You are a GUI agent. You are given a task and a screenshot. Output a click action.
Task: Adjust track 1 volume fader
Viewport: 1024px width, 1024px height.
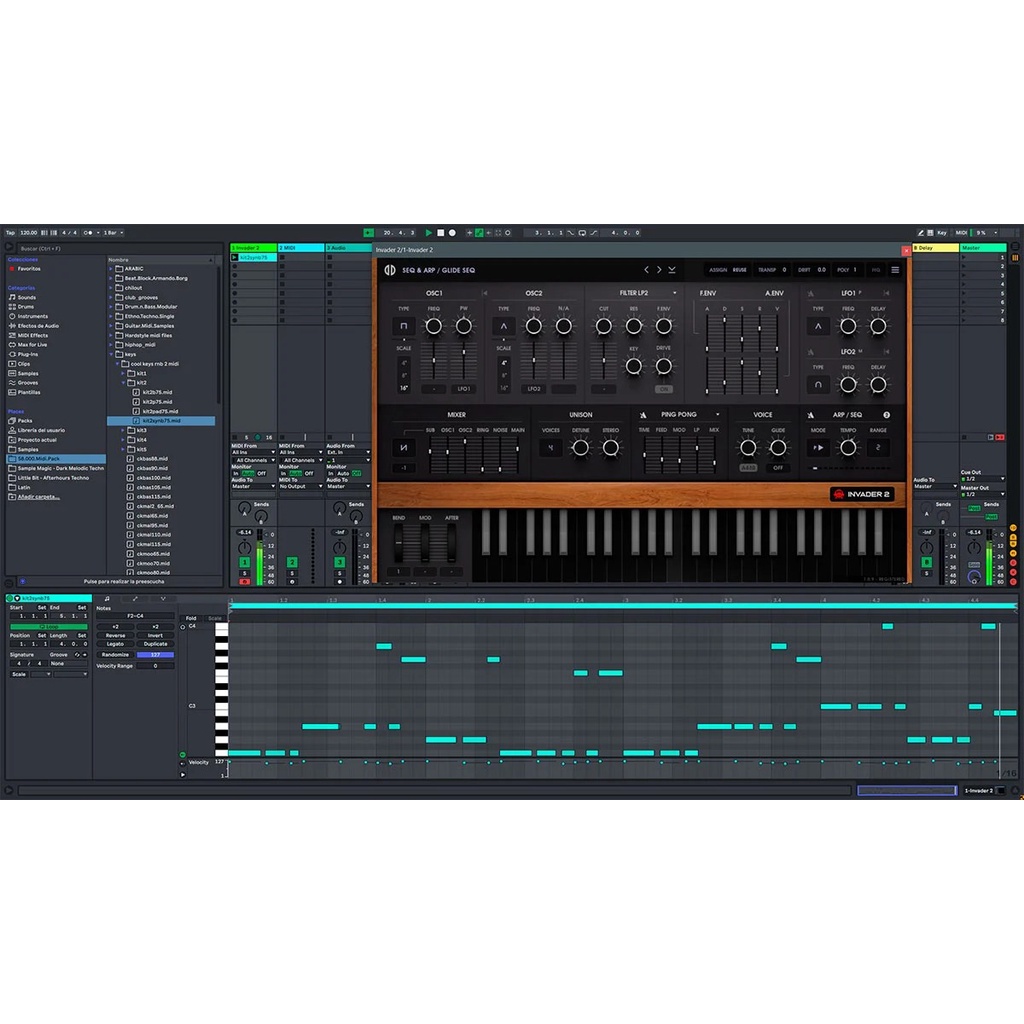coord(260,555)
